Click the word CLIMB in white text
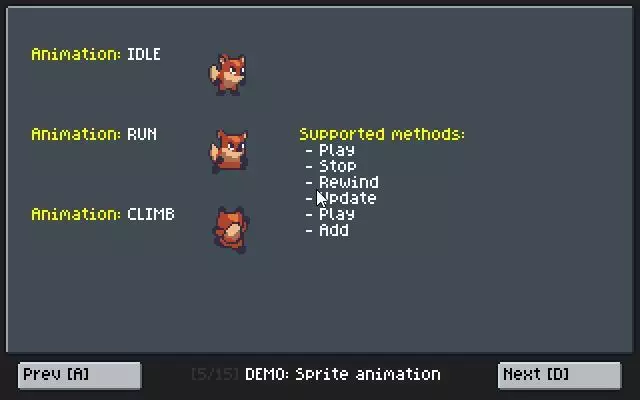Screen dimensions: 640x400 tap(151, 214)
